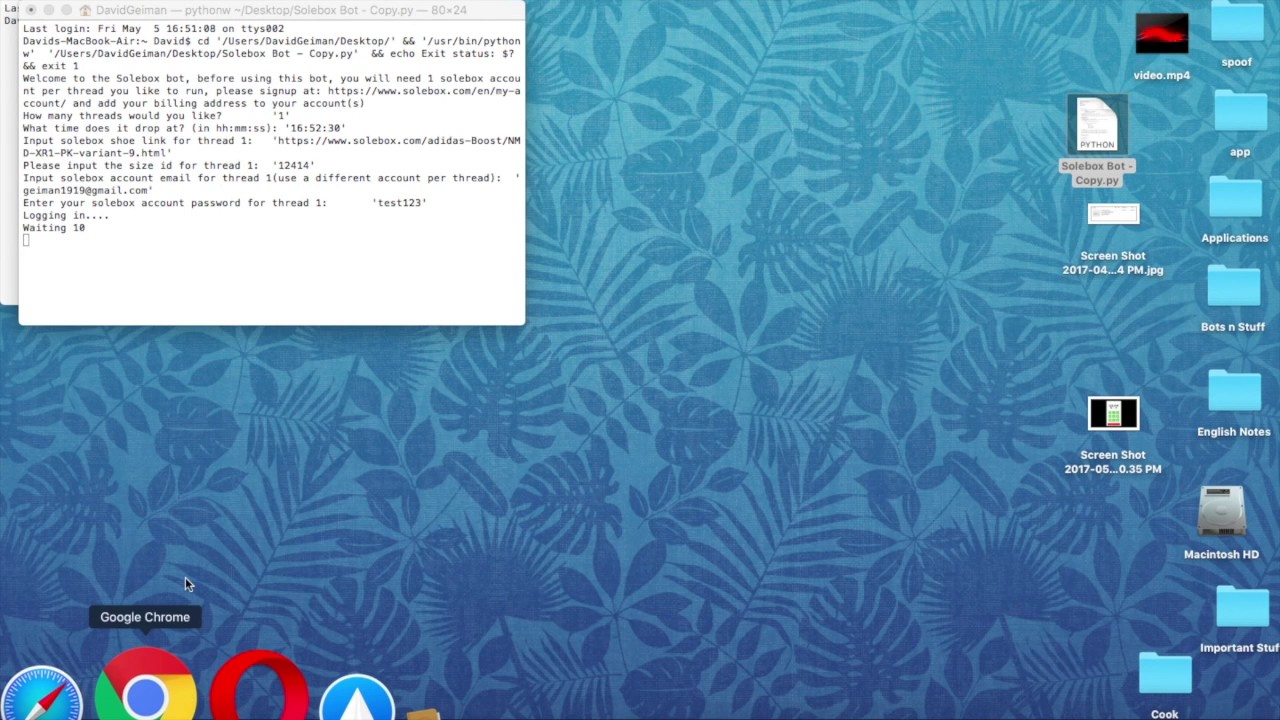Select the app folder on desktop
The height and width of the screenshot is (720, 1280).
pyautogui.click(x=1240, y=113)
